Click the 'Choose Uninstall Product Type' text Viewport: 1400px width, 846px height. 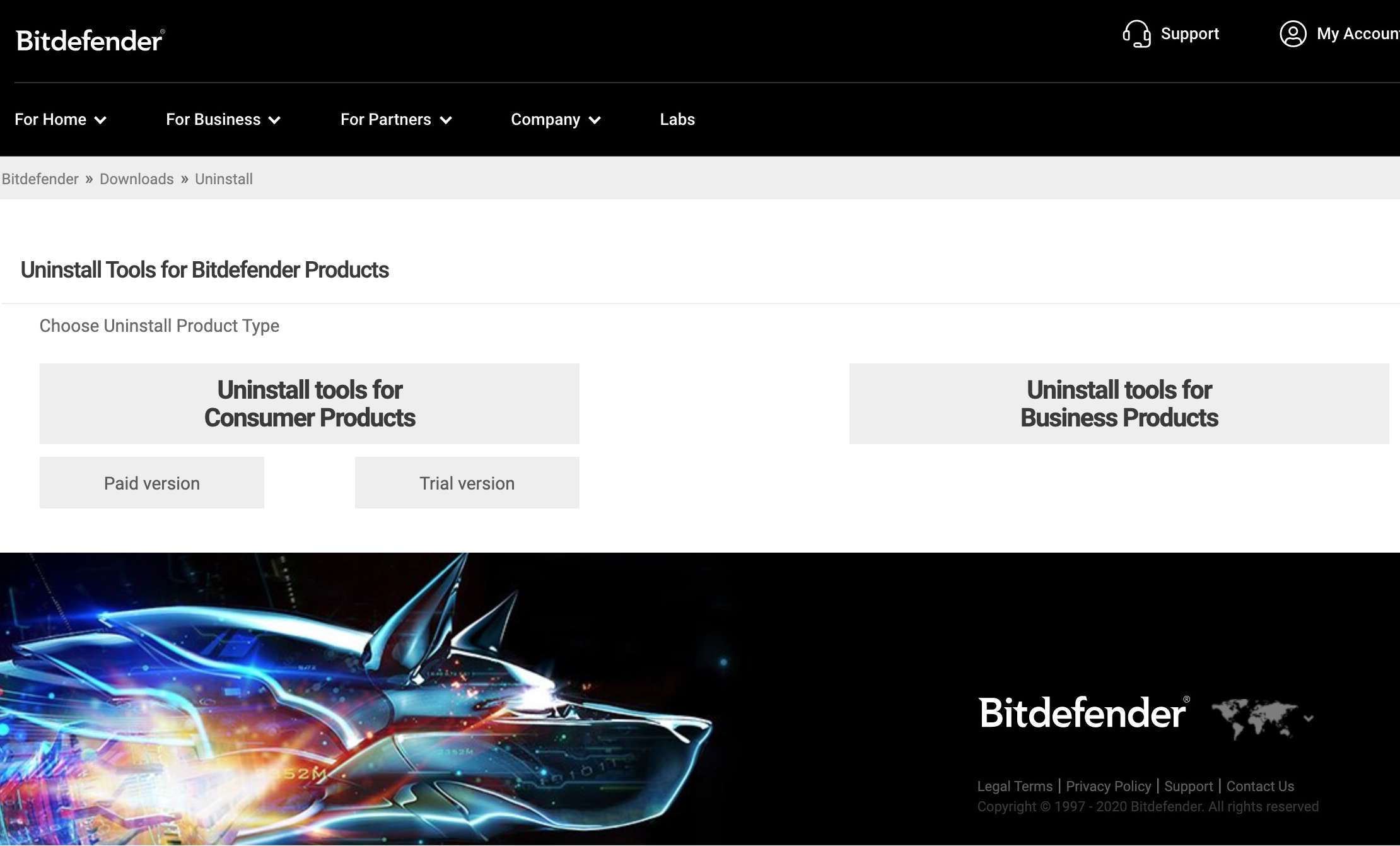(160, 326)
